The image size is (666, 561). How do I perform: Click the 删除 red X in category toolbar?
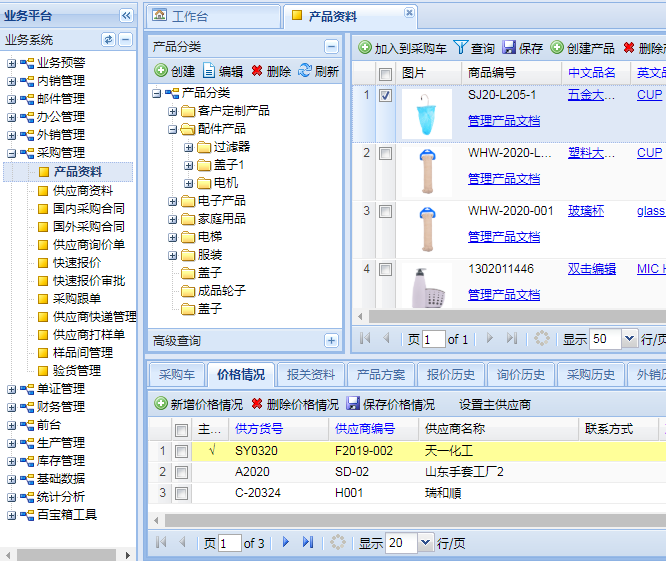tap(257, 71)
